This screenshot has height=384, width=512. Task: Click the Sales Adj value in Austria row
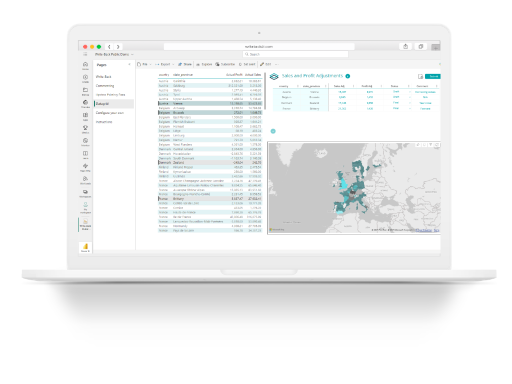point(342,92)
